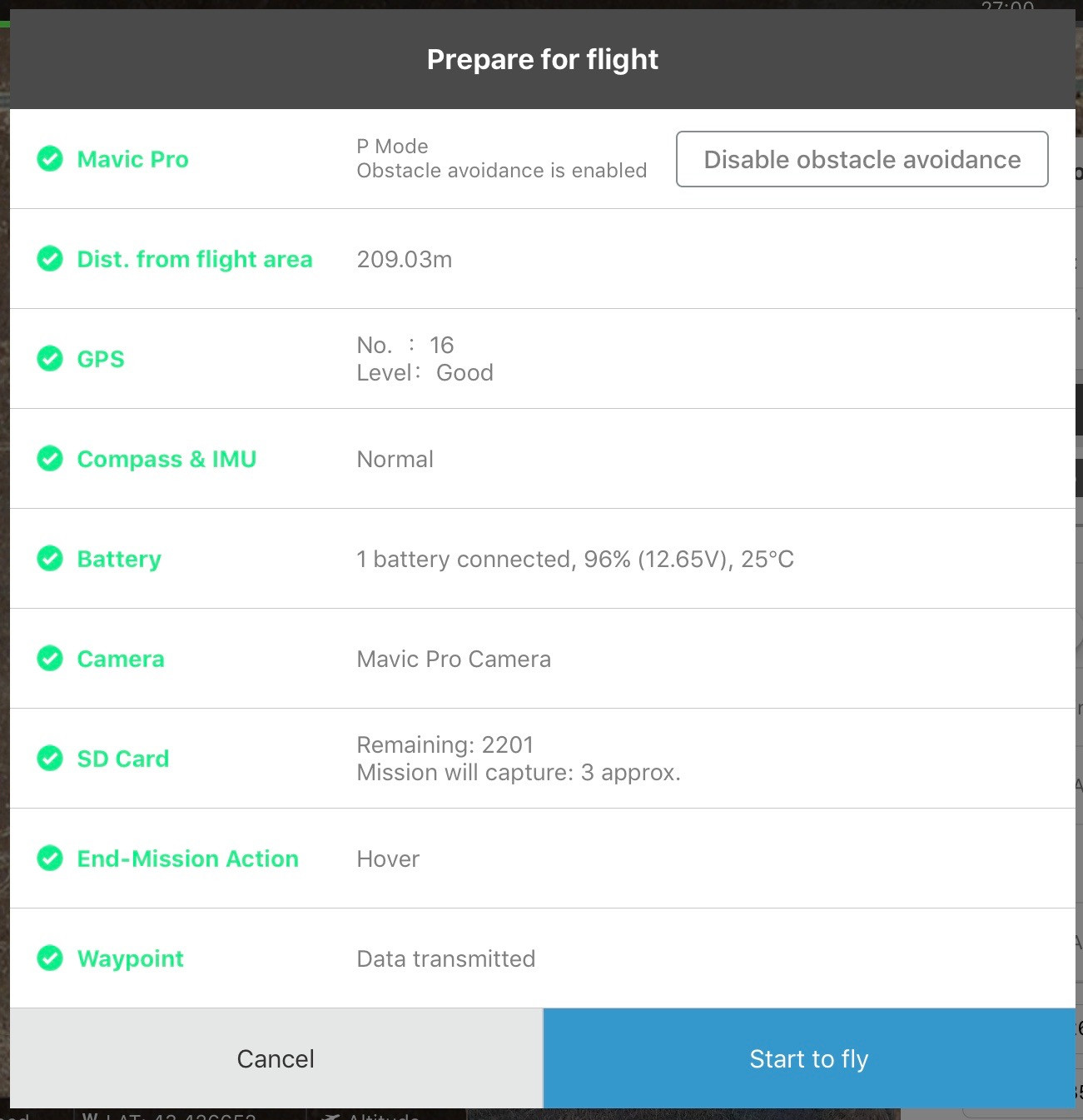Click the GPS status check icon
Screen dimensions: 1083x1120
pos(50,358)
